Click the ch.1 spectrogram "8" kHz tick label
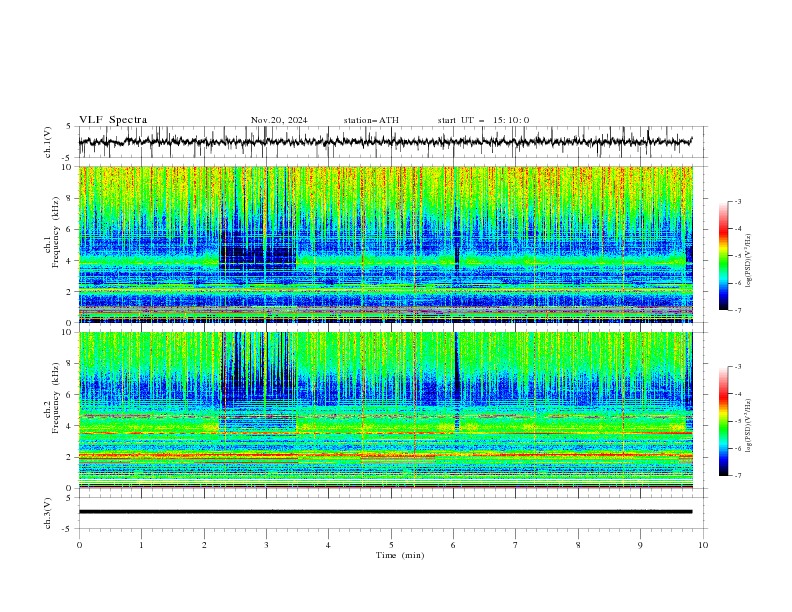 [71, 198]
